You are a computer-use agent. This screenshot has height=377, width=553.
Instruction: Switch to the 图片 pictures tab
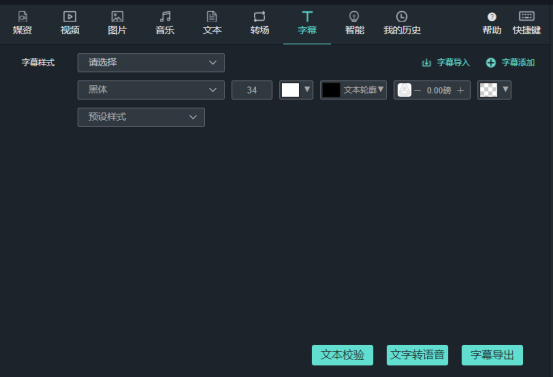pyautogui.click(x=117, y=23)
